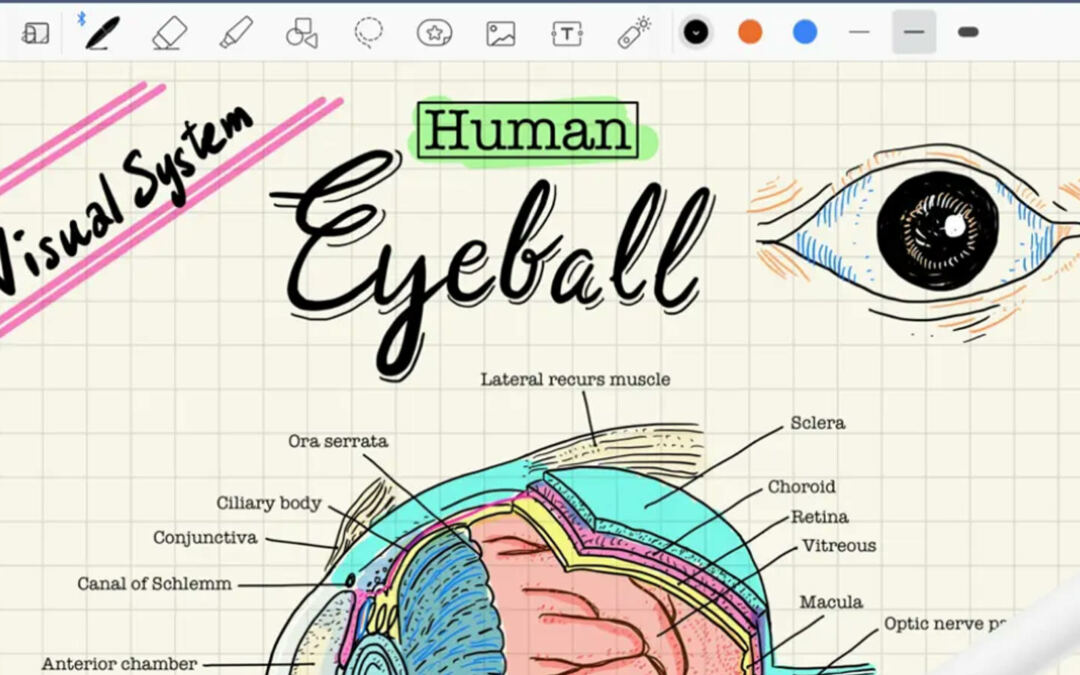Viewport: 1080px width, 675px height.
Task: Pick the orange pen color
Action: tap(750, 32)
